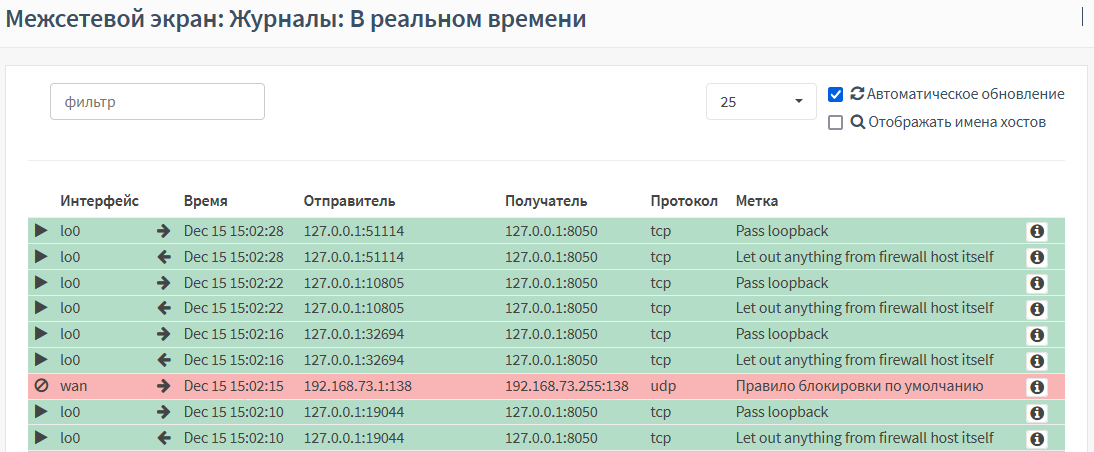Click info icon on blocked wan row
The image size is (1094, 452).
pos(1037,387)
